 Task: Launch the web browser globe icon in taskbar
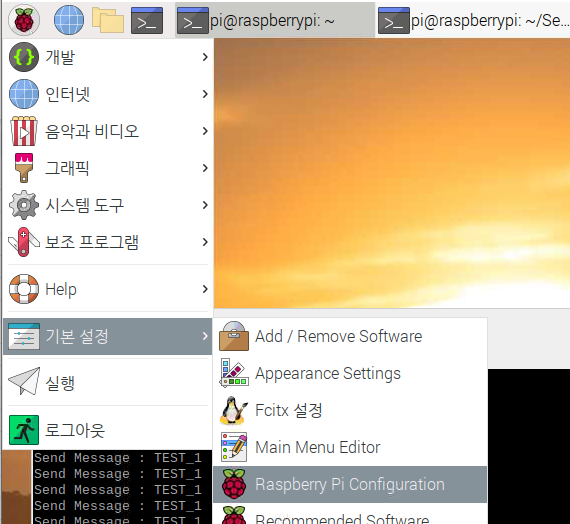[69, 20]
